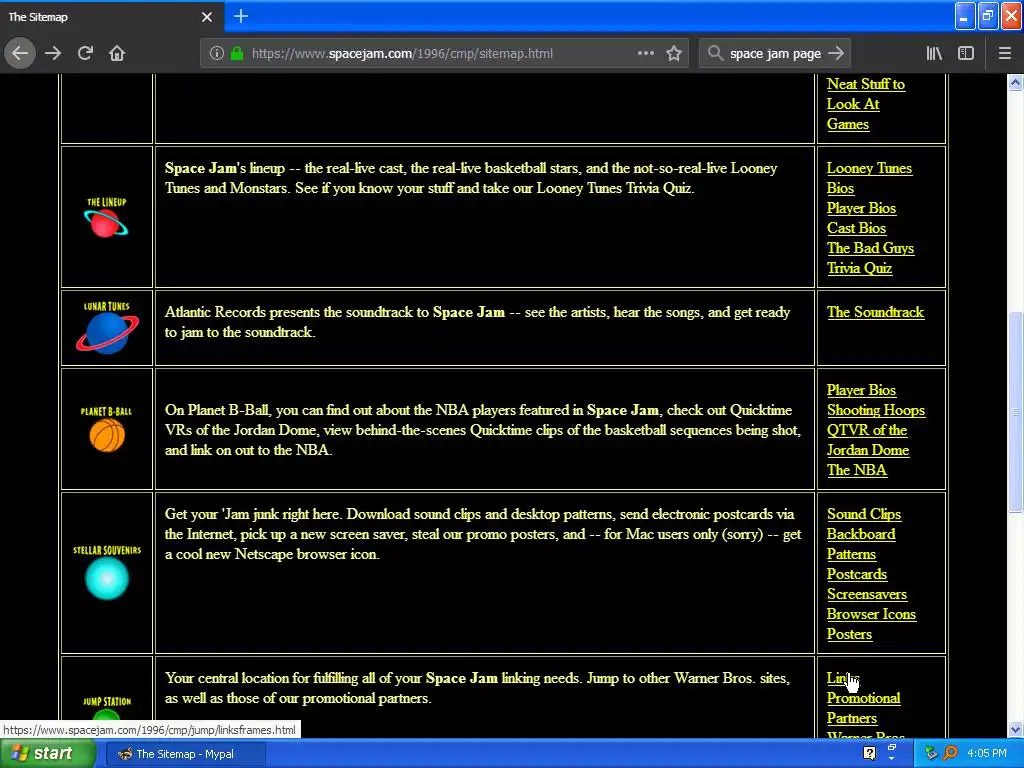Image resolution: width=1024 pixels, height=768 pixels.
Task: Click the help icon in taskbar
Action: tap(869, 754)
